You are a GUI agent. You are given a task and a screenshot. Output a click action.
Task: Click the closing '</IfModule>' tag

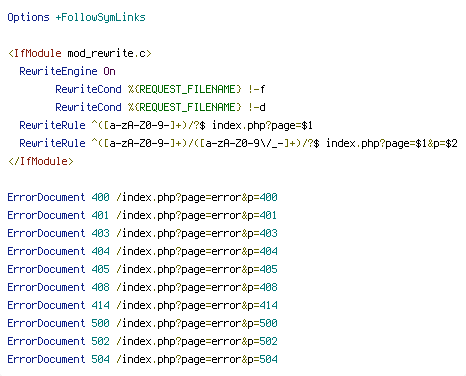[41, 161]
